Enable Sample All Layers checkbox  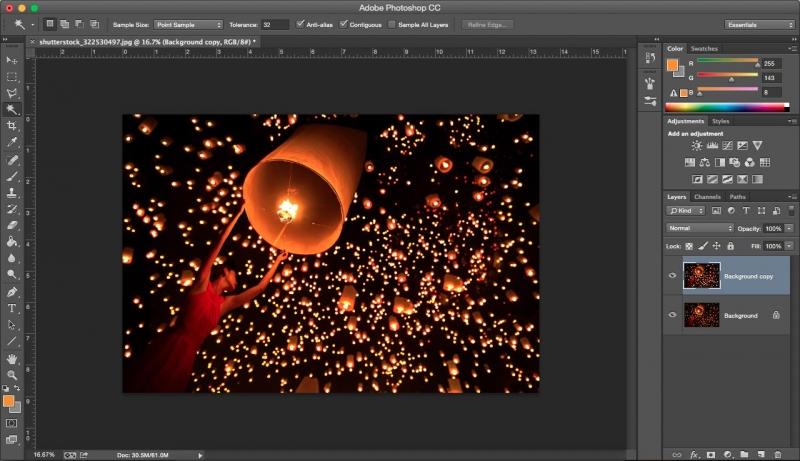tap(391, 23)
